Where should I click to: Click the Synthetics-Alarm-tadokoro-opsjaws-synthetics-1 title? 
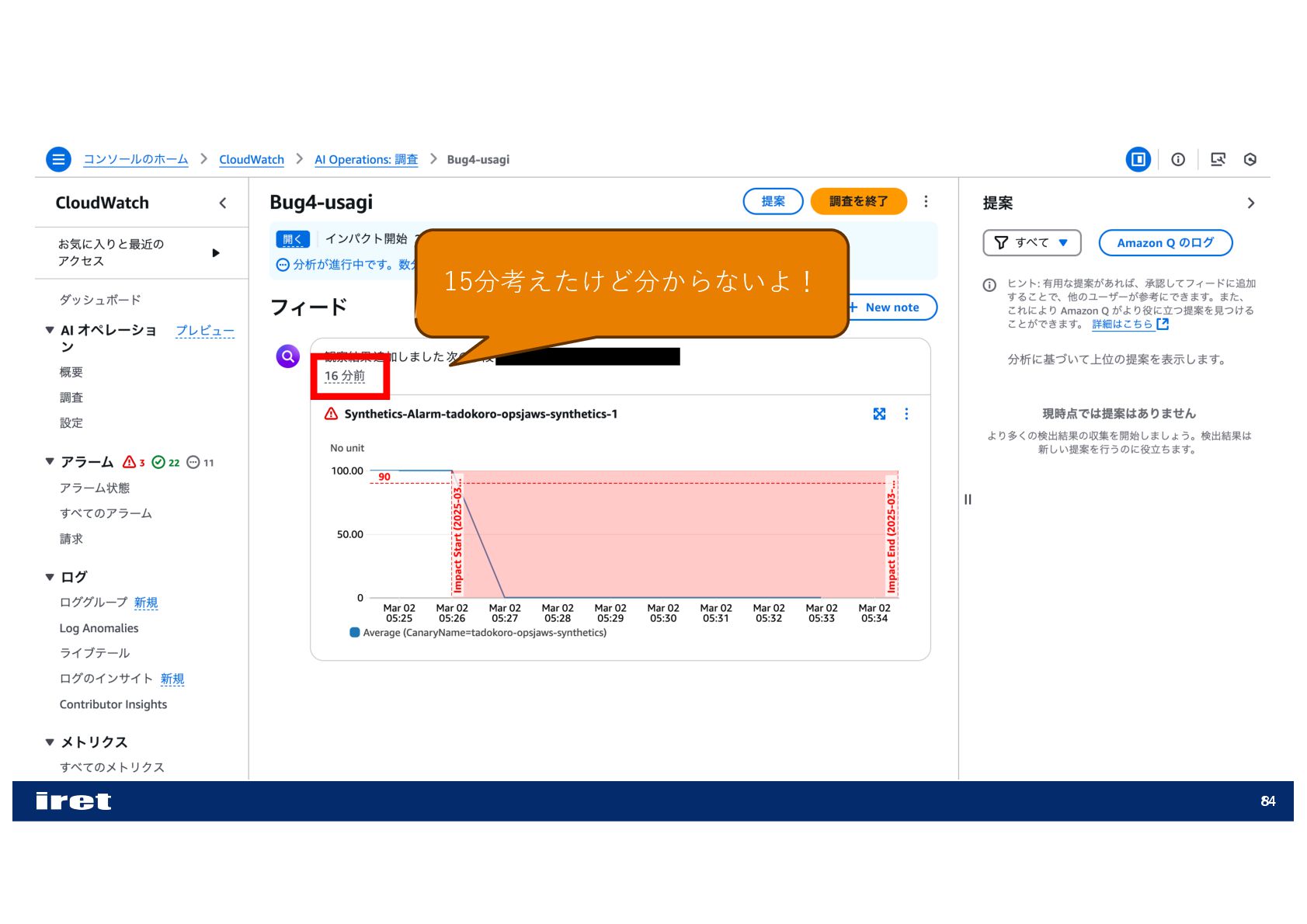[x=481, y=414]
